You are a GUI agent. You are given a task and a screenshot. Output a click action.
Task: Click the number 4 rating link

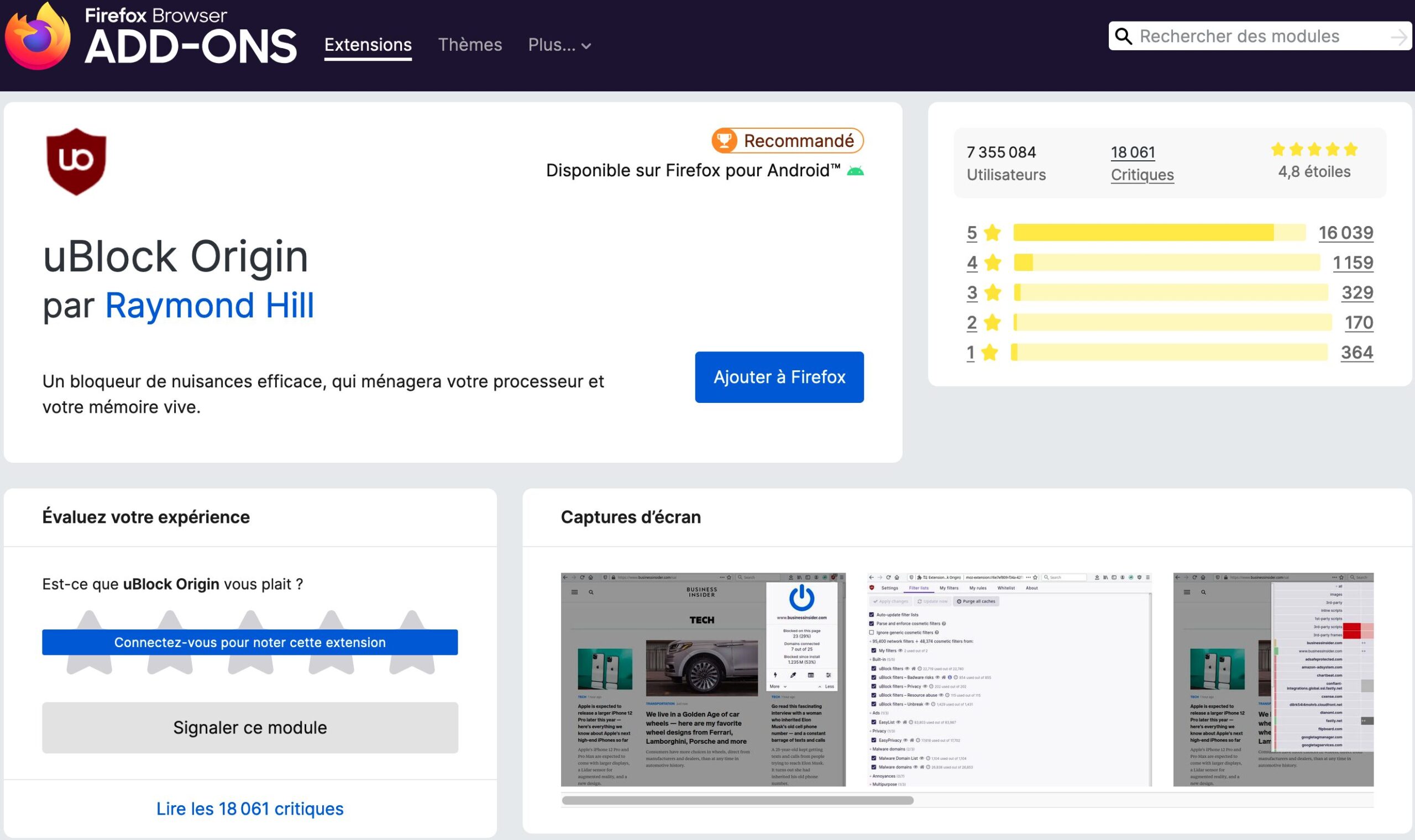[x=972, y=262]
